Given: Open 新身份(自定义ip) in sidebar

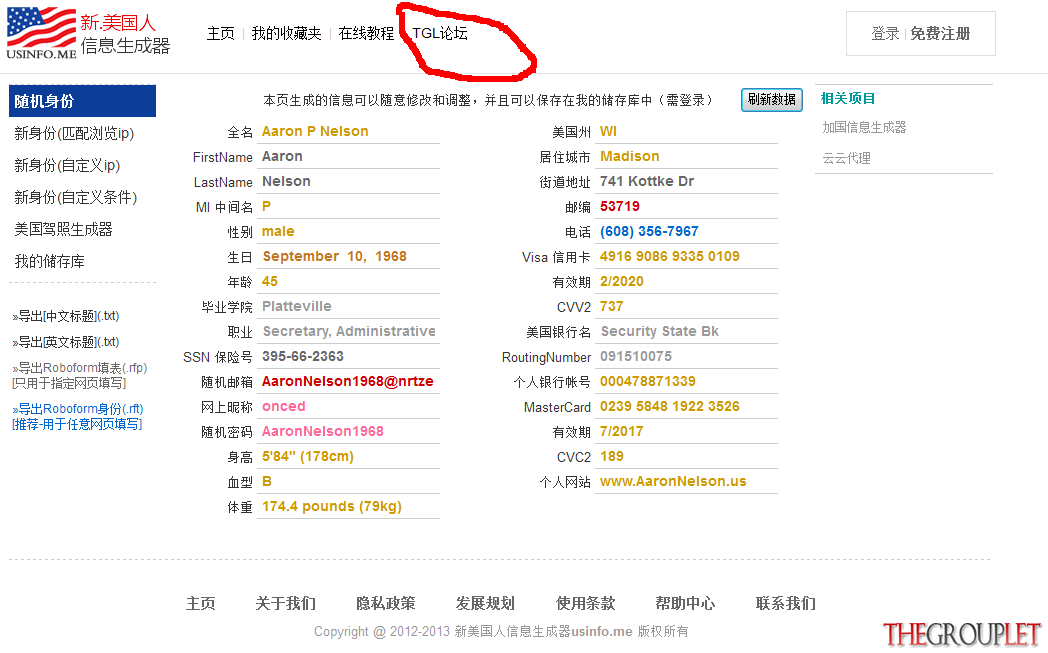Looking at the screenshot, I should pos(67,165).
